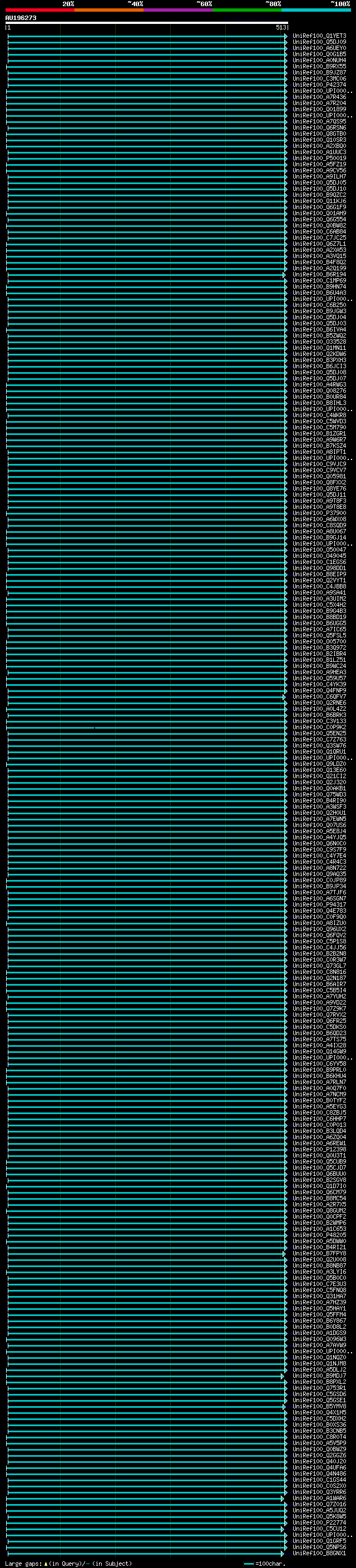Click the UniRef100_Q11KJ6 hit label
Viewport: 356px width, 1568px height.
tap(319, 201)
